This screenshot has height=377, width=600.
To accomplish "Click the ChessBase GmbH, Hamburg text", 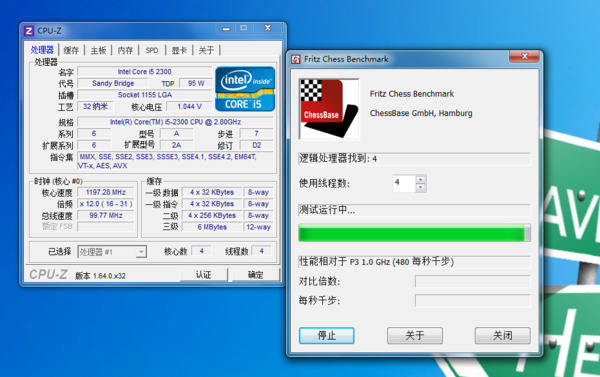I will pos(421,113).
